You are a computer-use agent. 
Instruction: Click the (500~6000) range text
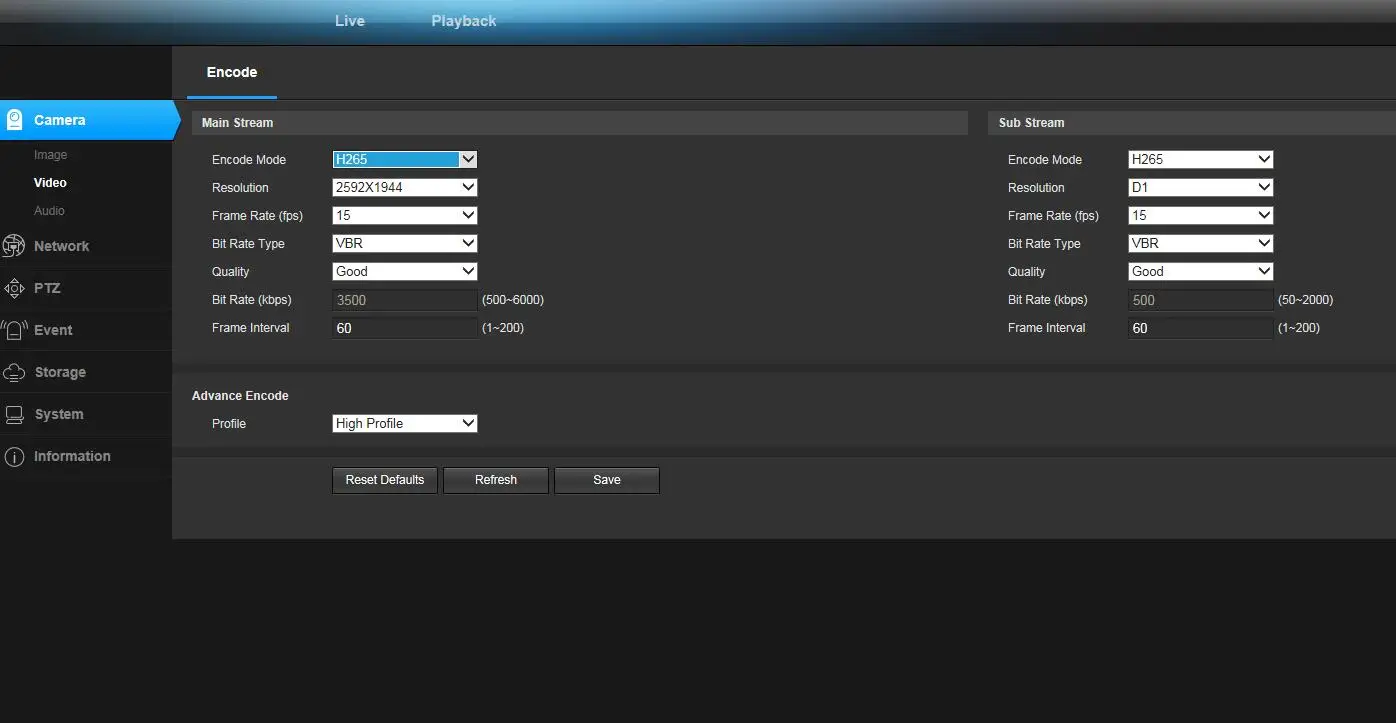[513, 300]
